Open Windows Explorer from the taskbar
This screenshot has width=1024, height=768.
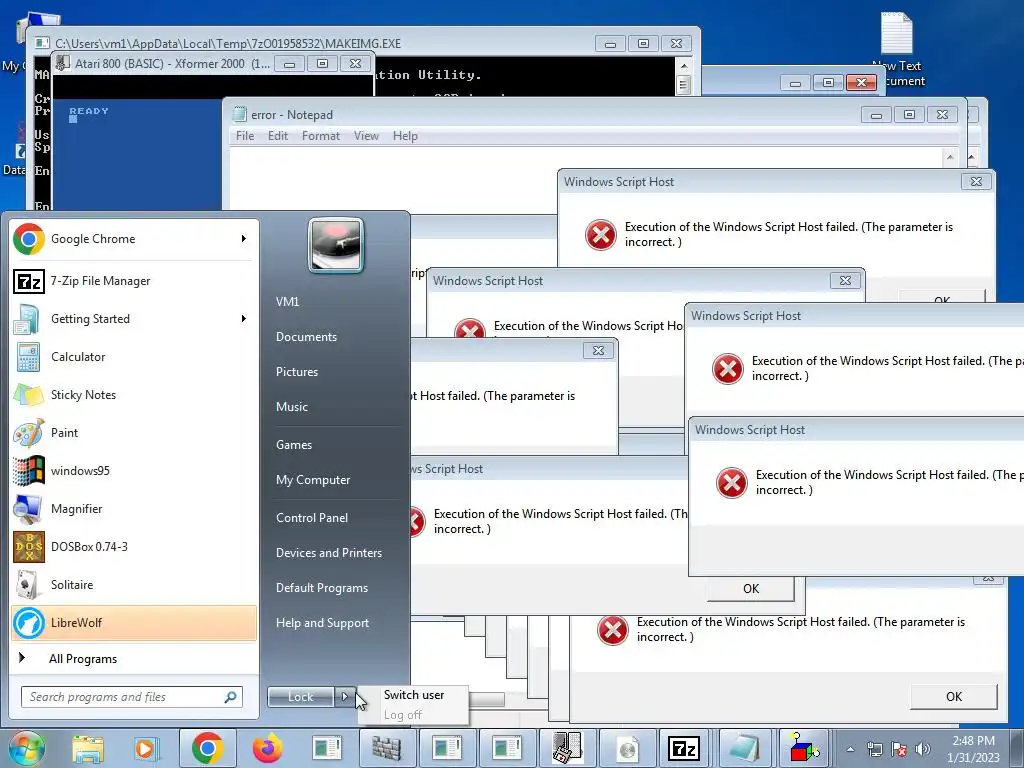(88, 749)
